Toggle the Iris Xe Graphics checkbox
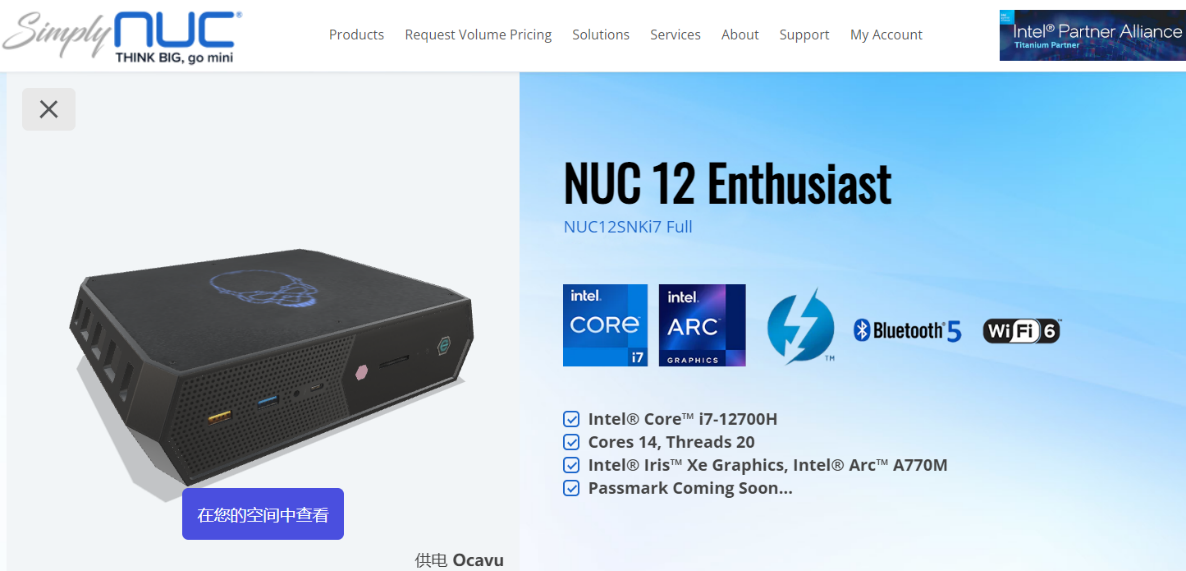This screenshot has width=1186, height=571. coord(571,465)
